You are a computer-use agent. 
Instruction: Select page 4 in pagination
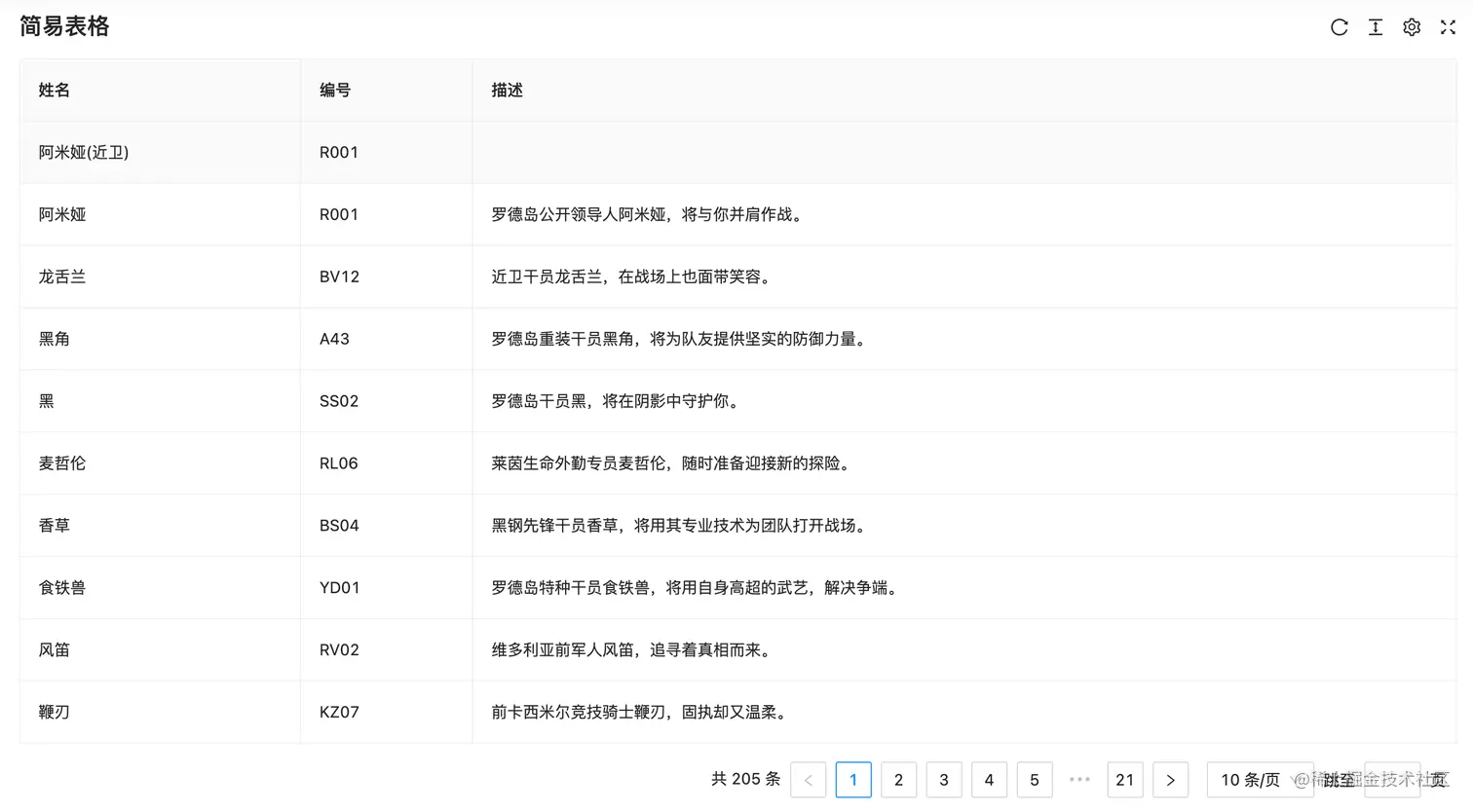[989, 780]
